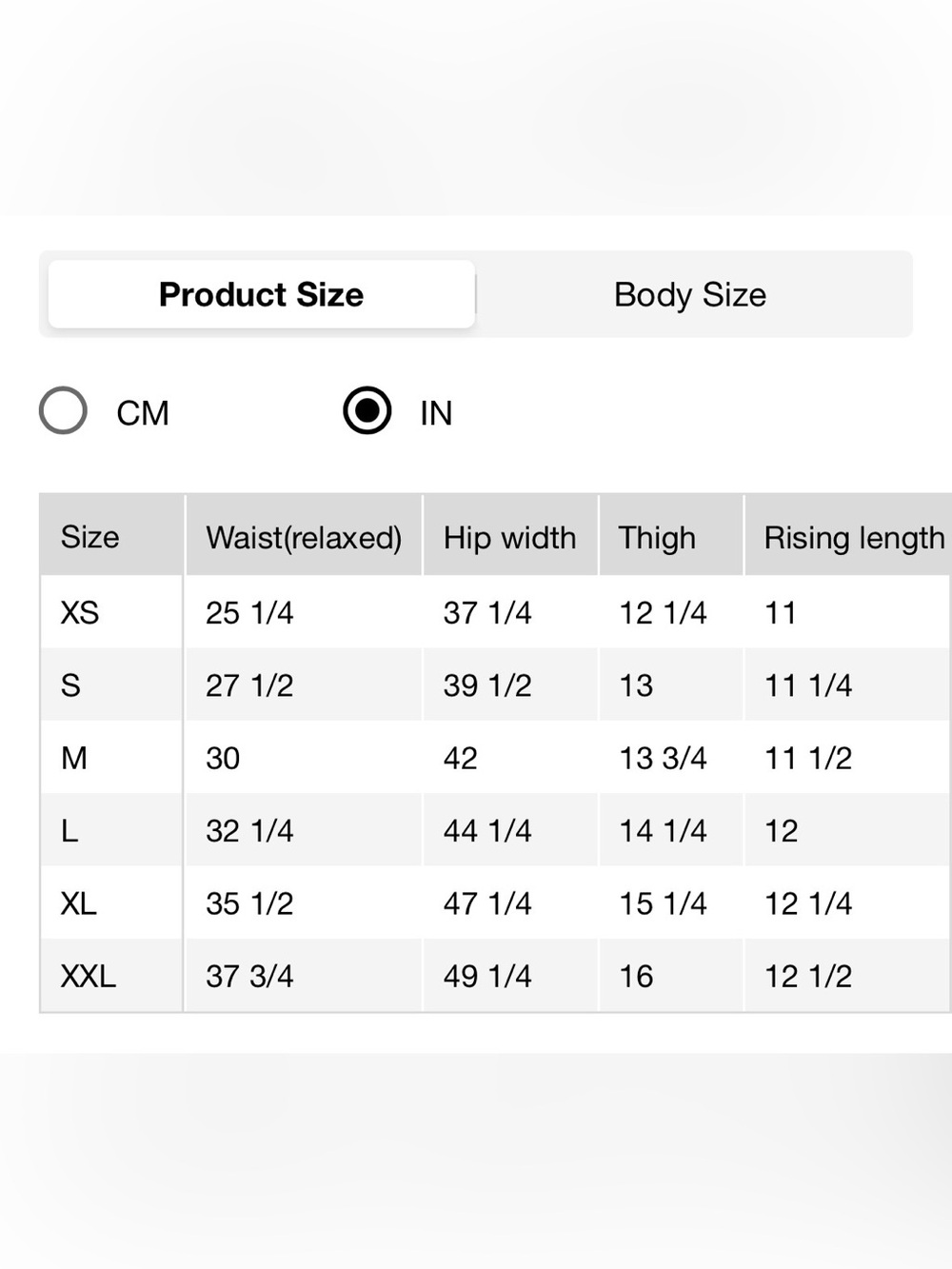Select the S size row
The image size is (952, 1269).
495,684
